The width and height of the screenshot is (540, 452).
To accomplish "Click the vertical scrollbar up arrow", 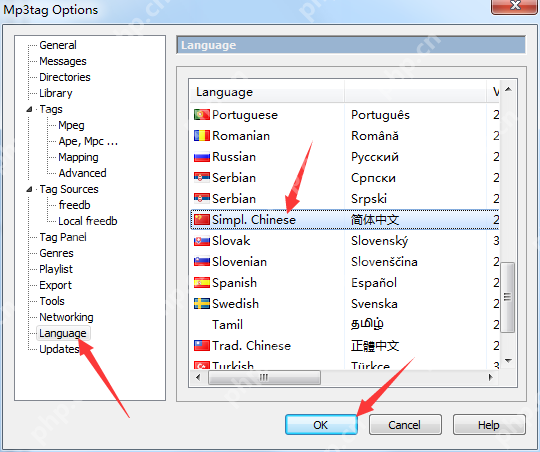I will (508, 89).
